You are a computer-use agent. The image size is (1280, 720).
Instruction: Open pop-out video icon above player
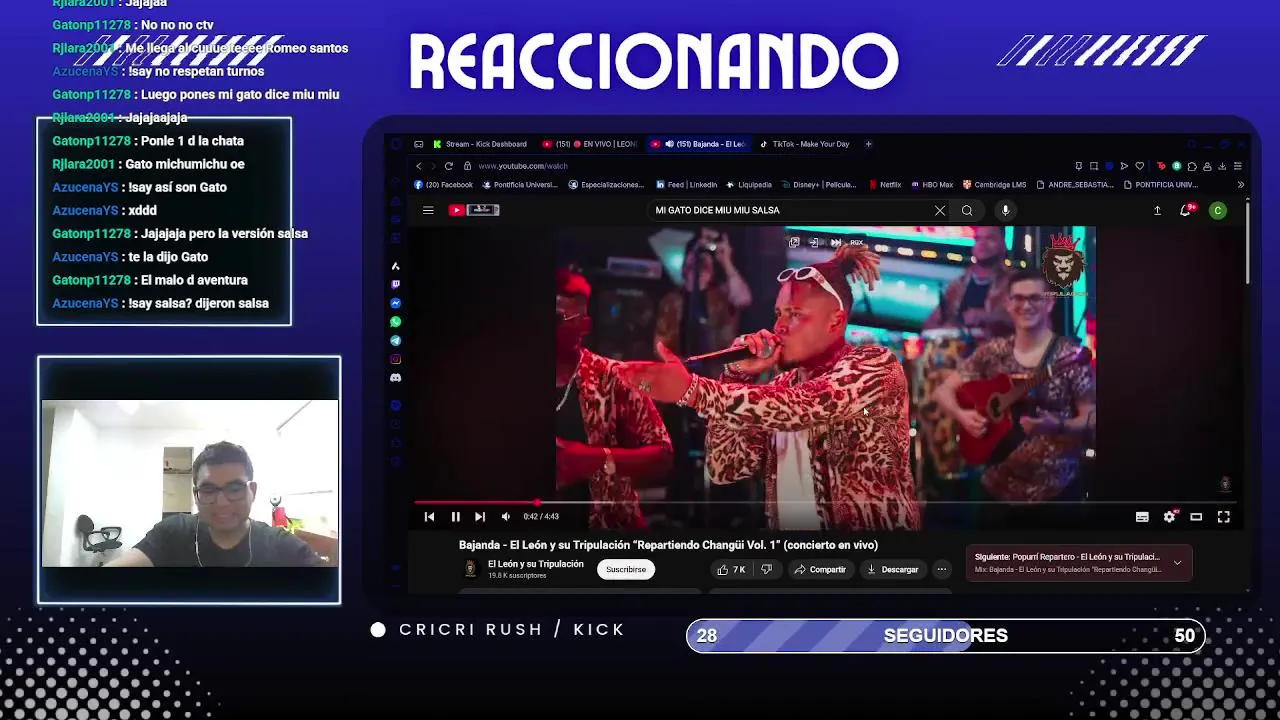click(794, 242)
